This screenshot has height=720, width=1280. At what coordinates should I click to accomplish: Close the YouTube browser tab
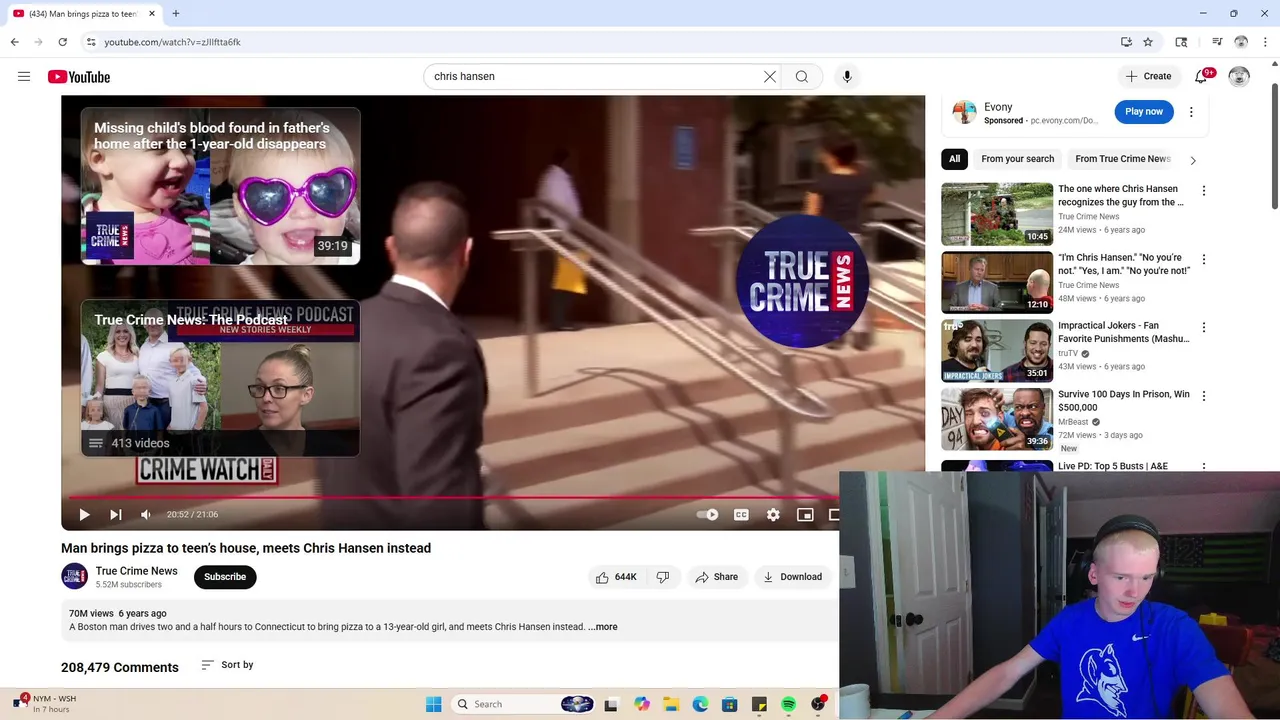click(x=152, y=14)
